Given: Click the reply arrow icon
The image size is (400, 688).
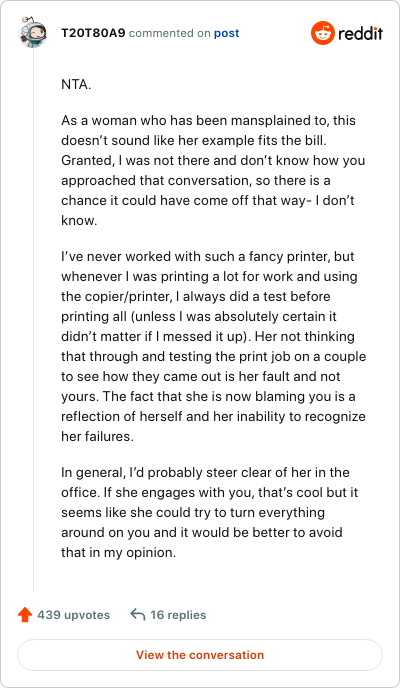Looking at the screenshot, I should click(138, 614).
